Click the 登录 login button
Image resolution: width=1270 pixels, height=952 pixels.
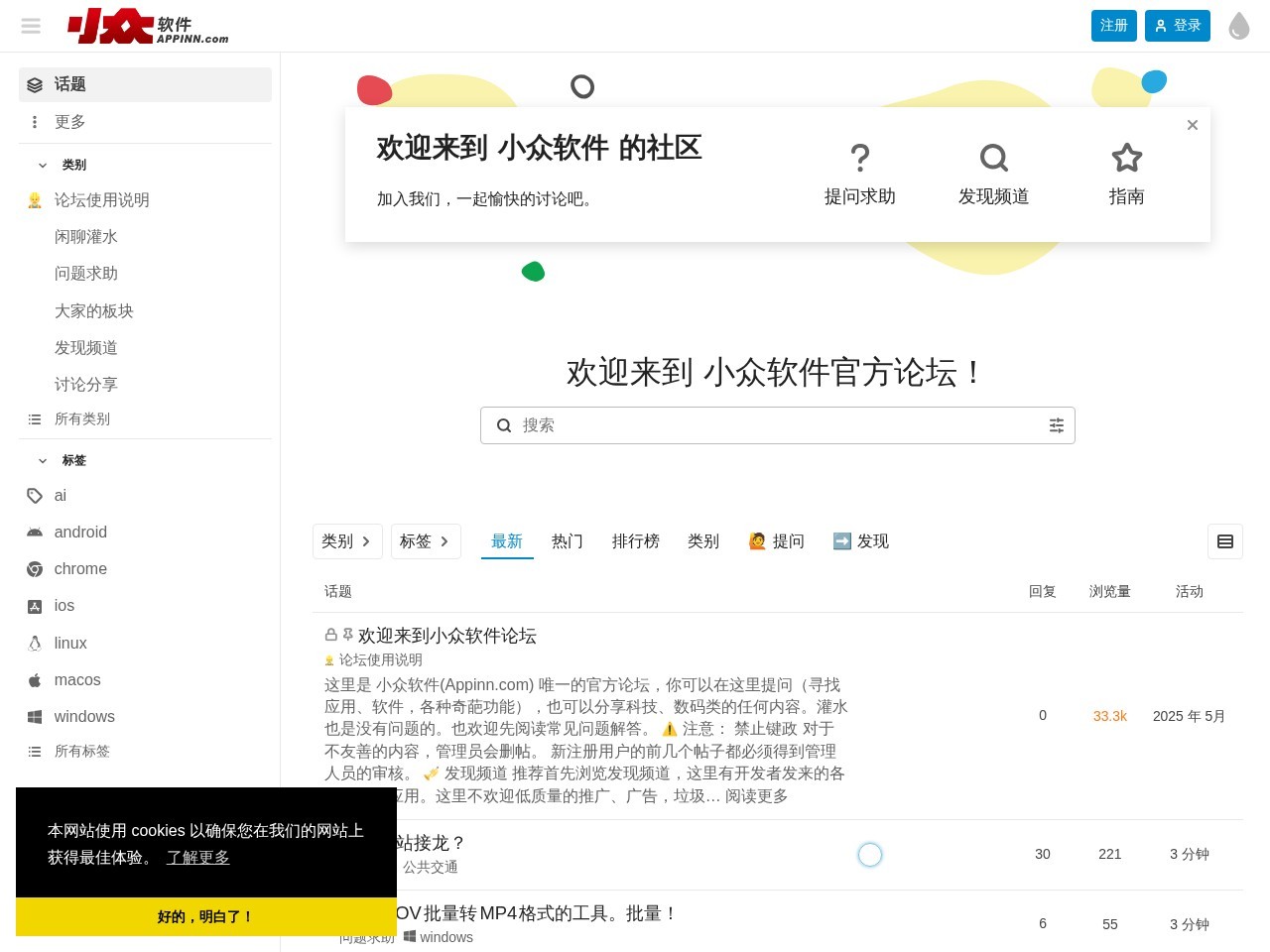(x=1178, y=26)
